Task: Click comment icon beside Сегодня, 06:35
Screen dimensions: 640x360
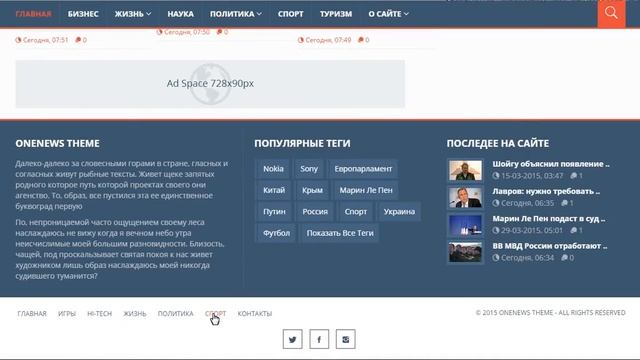Action: pos(564,203)
